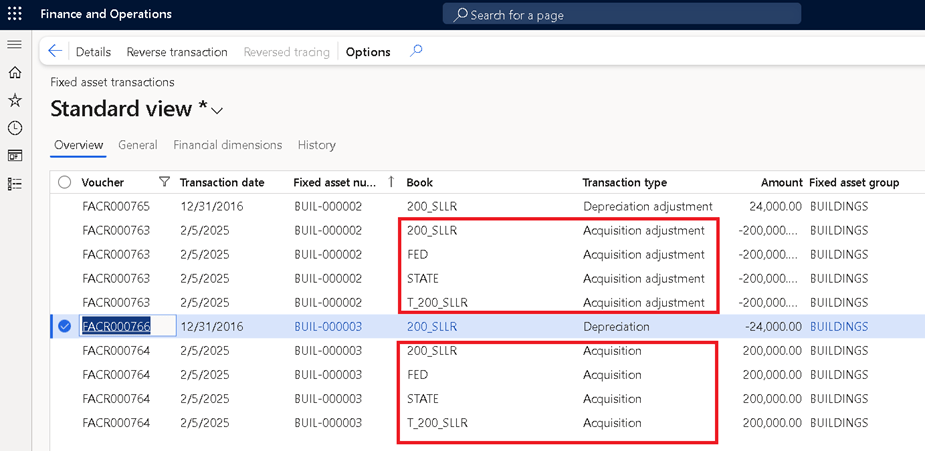Open Favorites star icon in sidebar
The height and width of the screenshot is (451, 925).
point(15,100)
